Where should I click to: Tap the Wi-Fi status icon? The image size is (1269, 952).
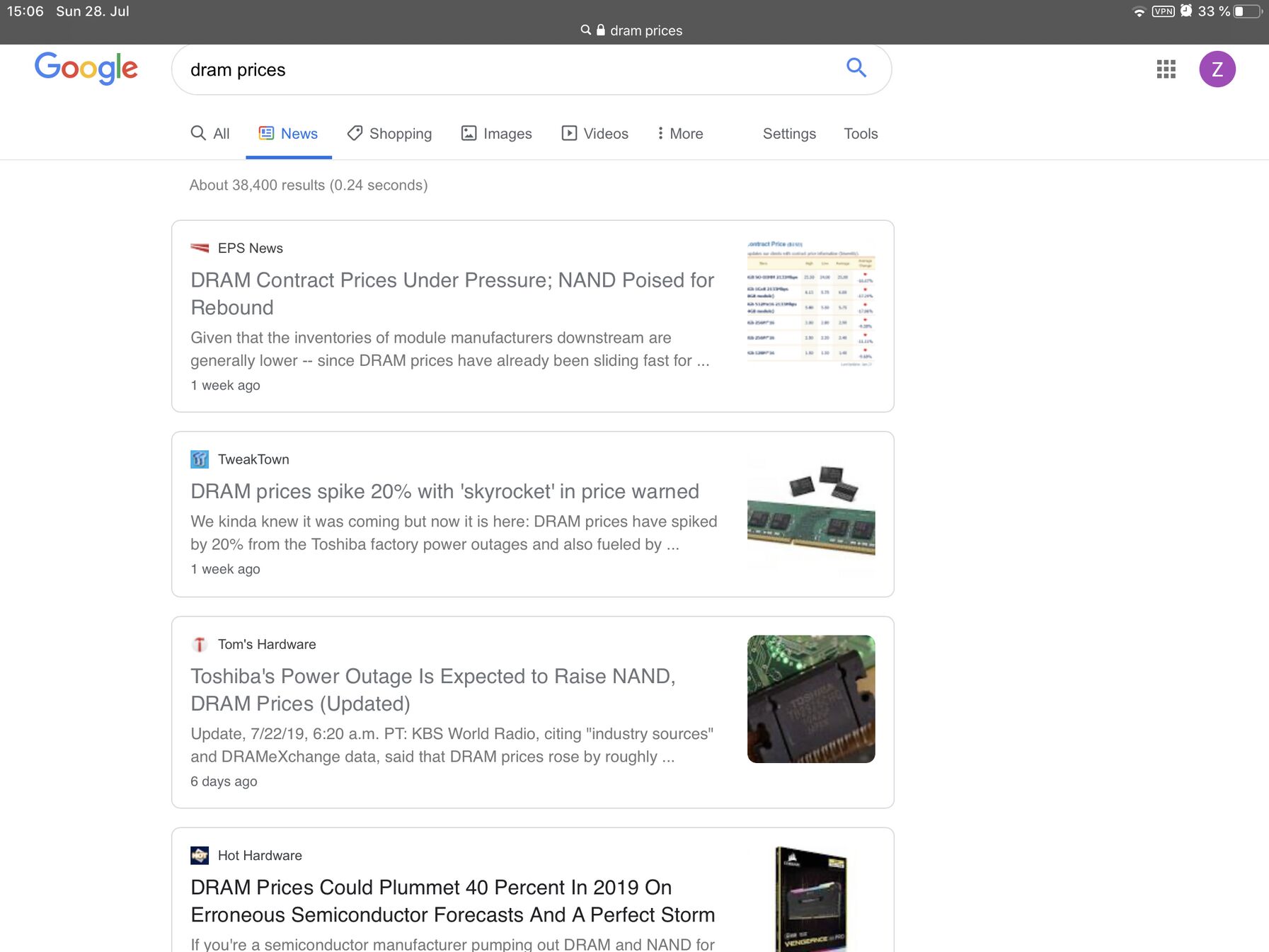(x=1139, y=11)
